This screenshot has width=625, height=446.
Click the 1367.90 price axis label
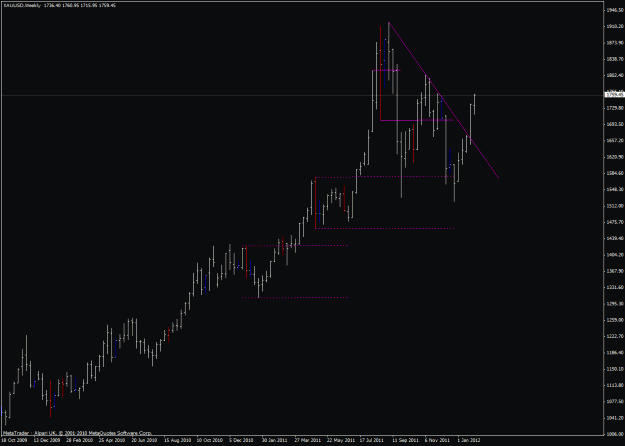[x=615, y=271]
